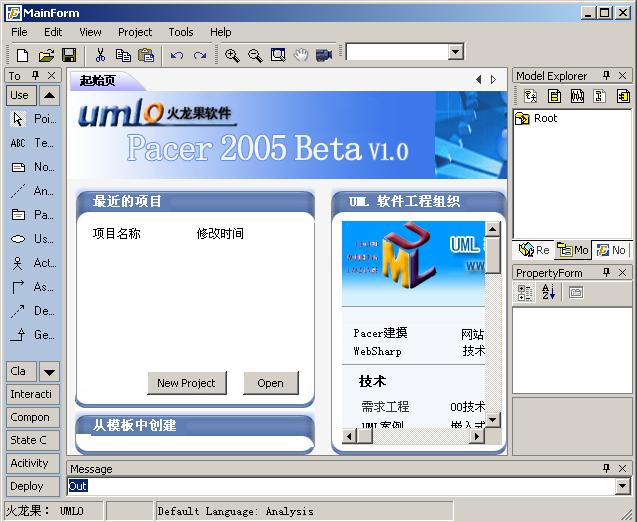Expand the State C toolbox section
Viewport: 637px width, 522px height.
coord(33,440)
